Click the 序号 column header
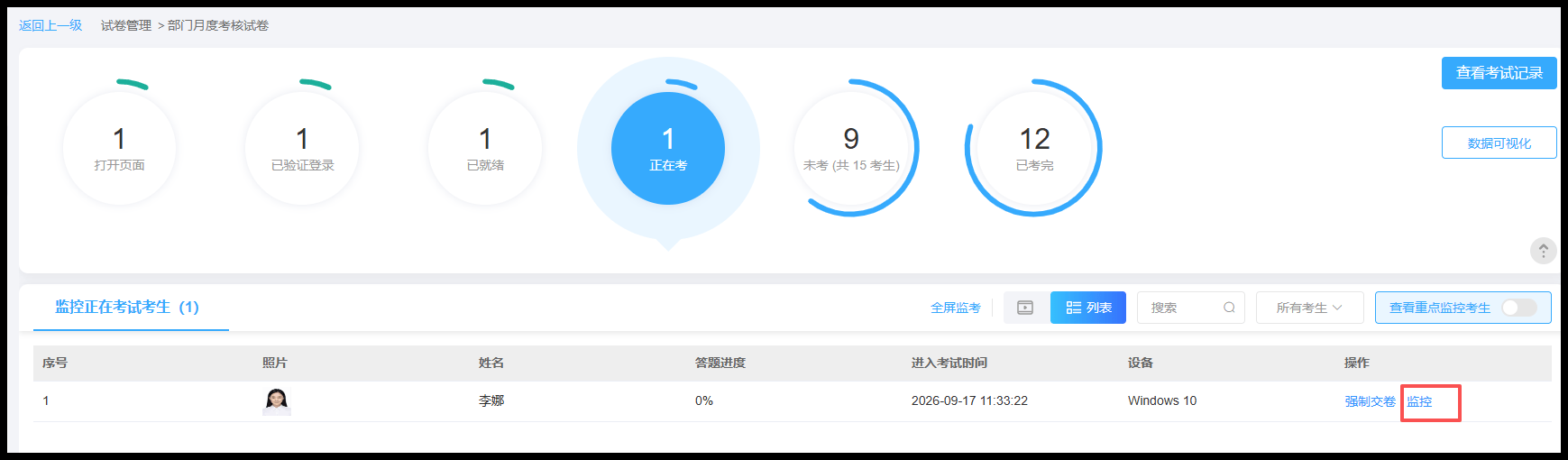The width and height of the screenshot is (1568, 460). [x=55, y=363]
